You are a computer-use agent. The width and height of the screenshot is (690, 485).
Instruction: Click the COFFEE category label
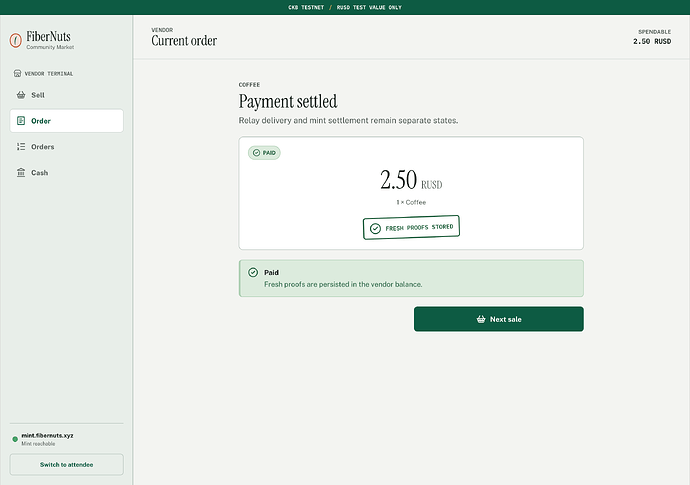(x=250, y=85)
